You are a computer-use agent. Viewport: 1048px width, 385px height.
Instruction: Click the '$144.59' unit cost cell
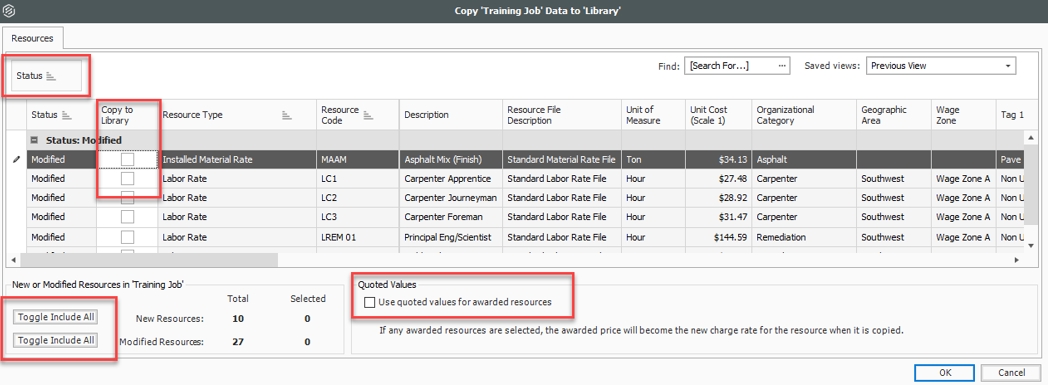tap(718, 237)
